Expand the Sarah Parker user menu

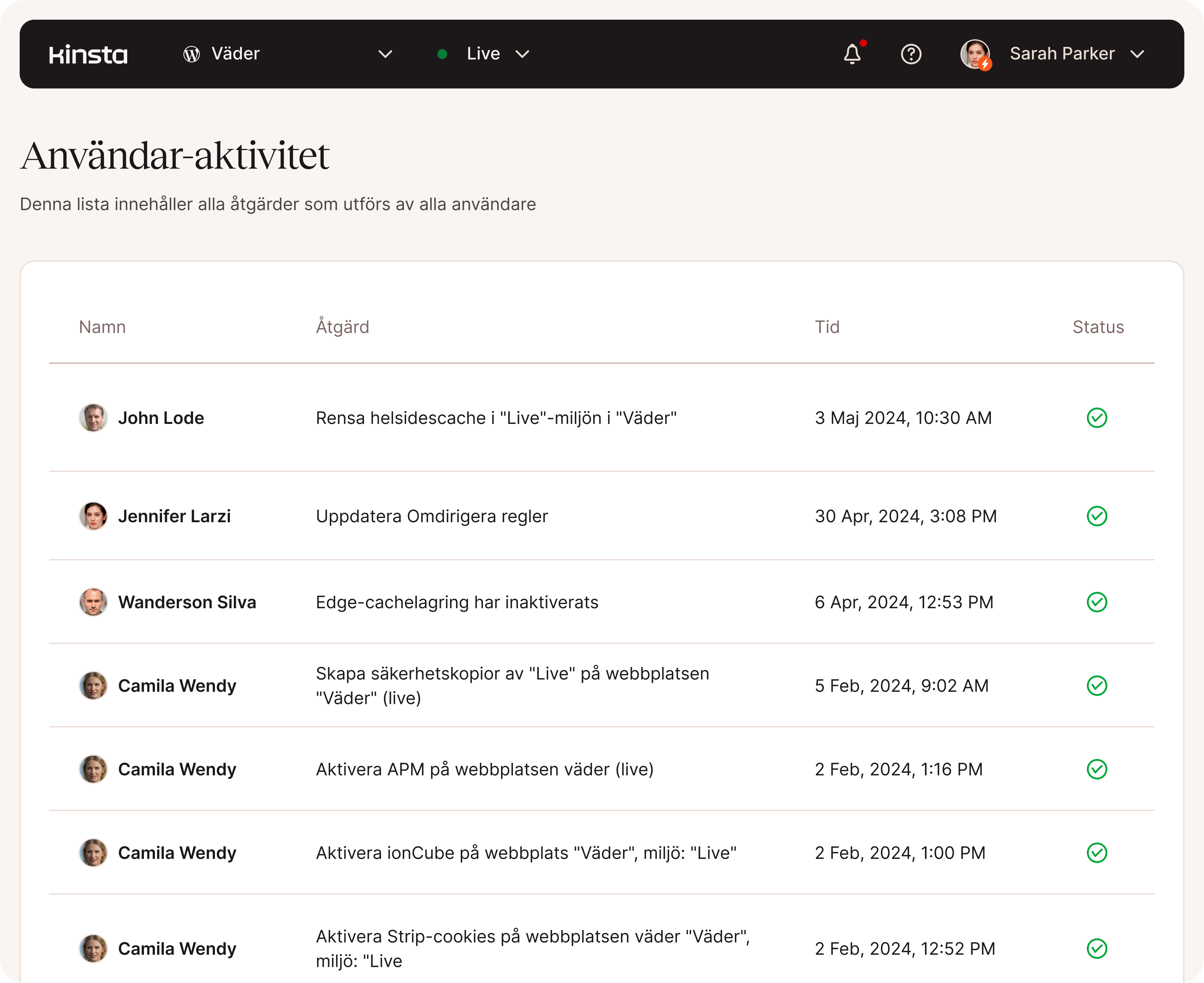pos(1137,55)
